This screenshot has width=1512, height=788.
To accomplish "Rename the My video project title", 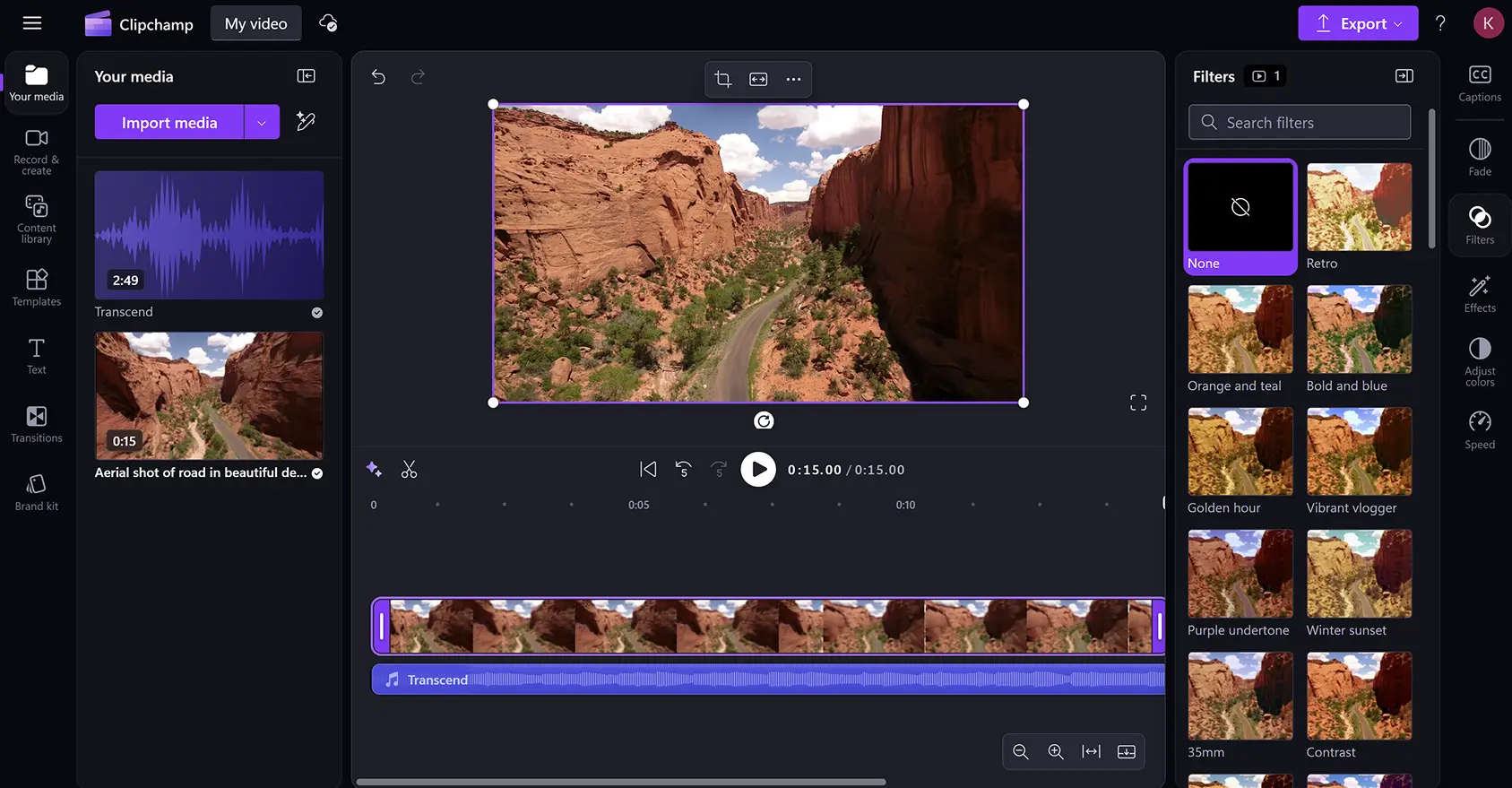I will [x=256, y=23].
